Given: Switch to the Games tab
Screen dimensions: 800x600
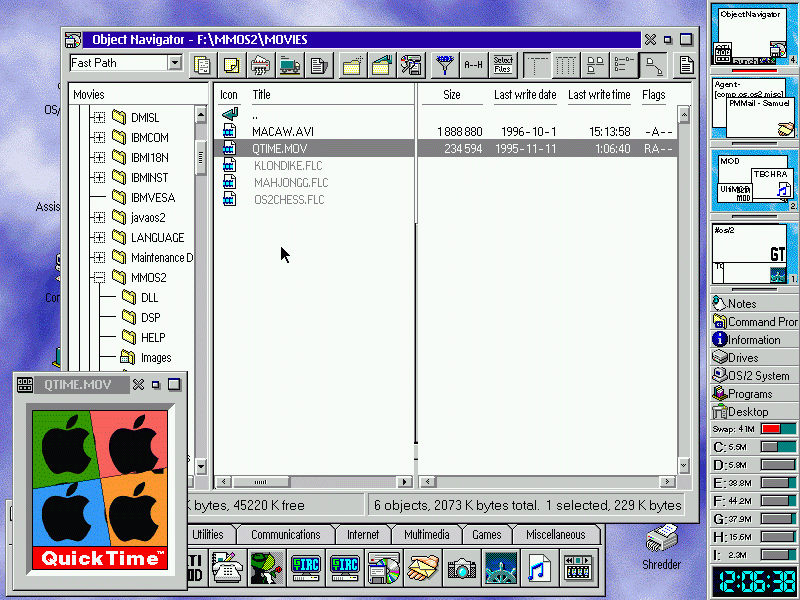Looking at the screenshot, I should (487, 535).
